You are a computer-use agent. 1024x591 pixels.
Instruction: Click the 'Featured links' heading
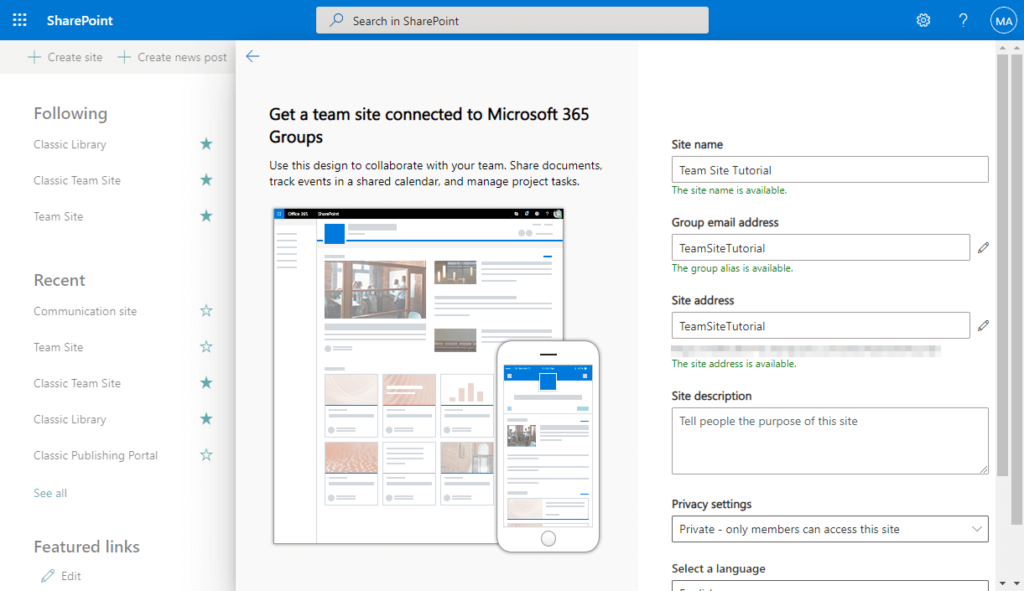(86, 547)
